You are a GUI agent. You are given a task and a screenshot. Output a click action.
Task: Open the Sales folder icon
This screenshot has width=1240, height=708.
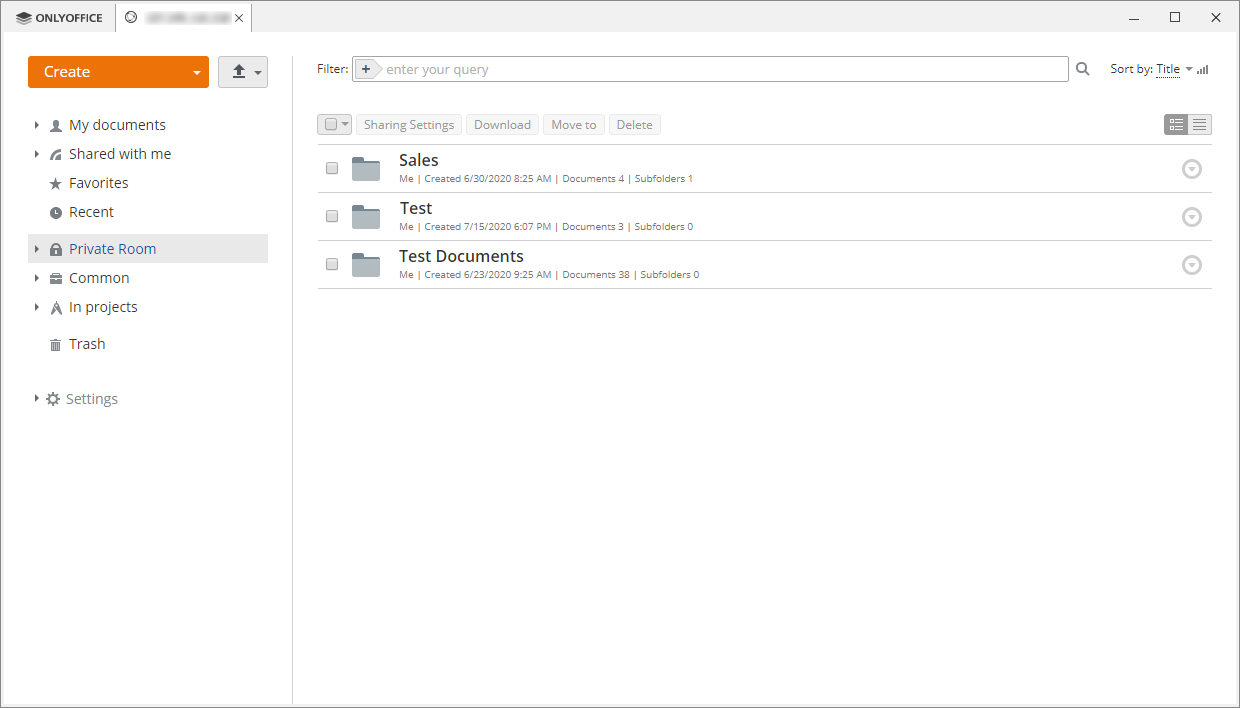coord(366,169)
